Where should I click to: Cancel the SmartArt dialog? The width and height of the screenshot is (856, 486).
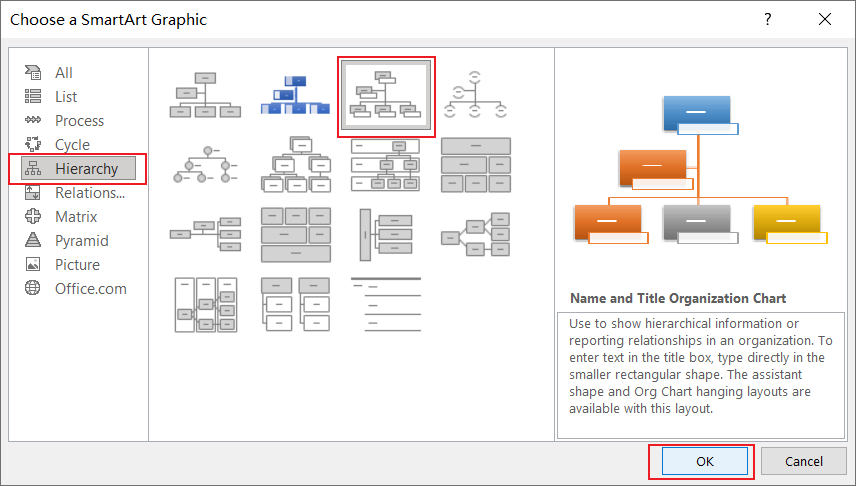click(804, 461)
